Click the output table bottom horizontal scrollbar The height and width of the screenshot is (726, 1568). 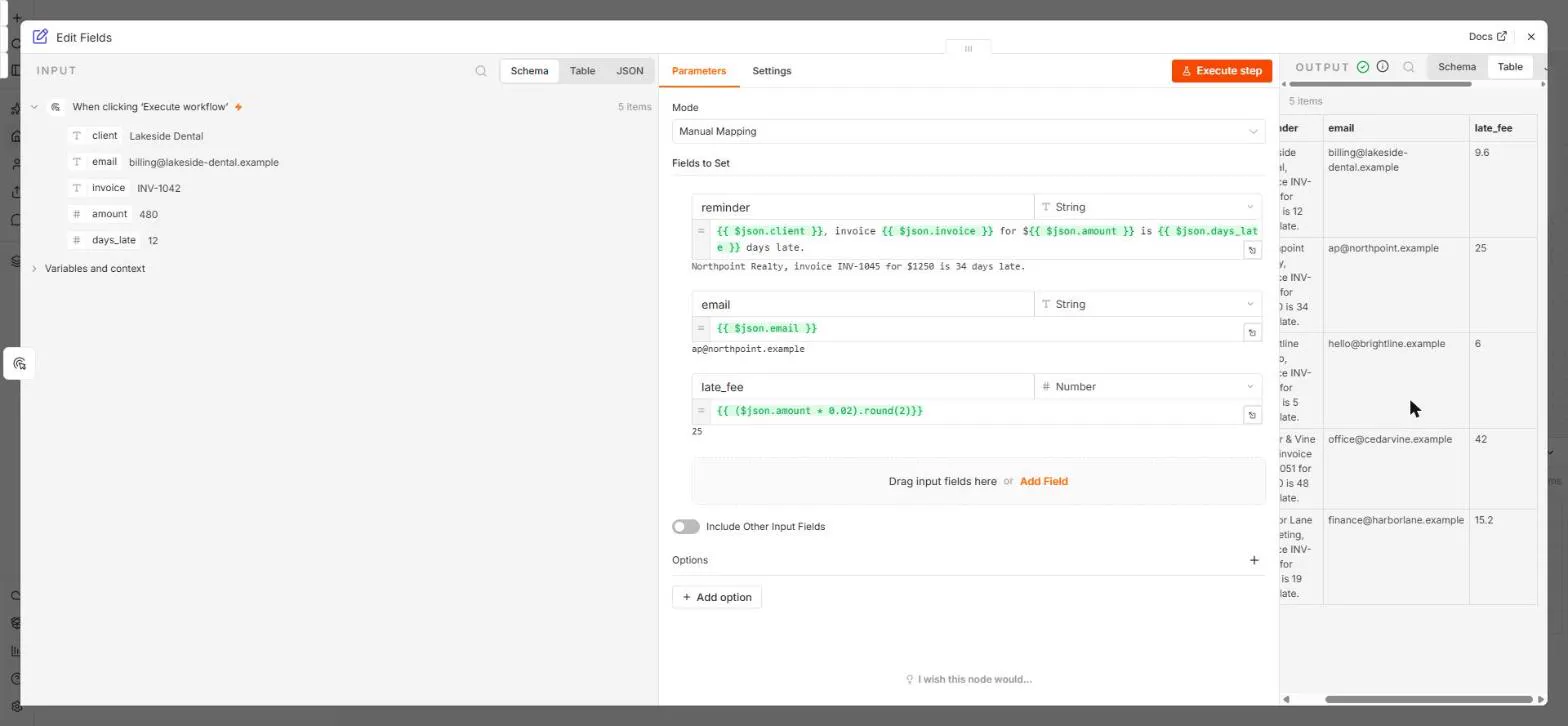coord(1429,699)
